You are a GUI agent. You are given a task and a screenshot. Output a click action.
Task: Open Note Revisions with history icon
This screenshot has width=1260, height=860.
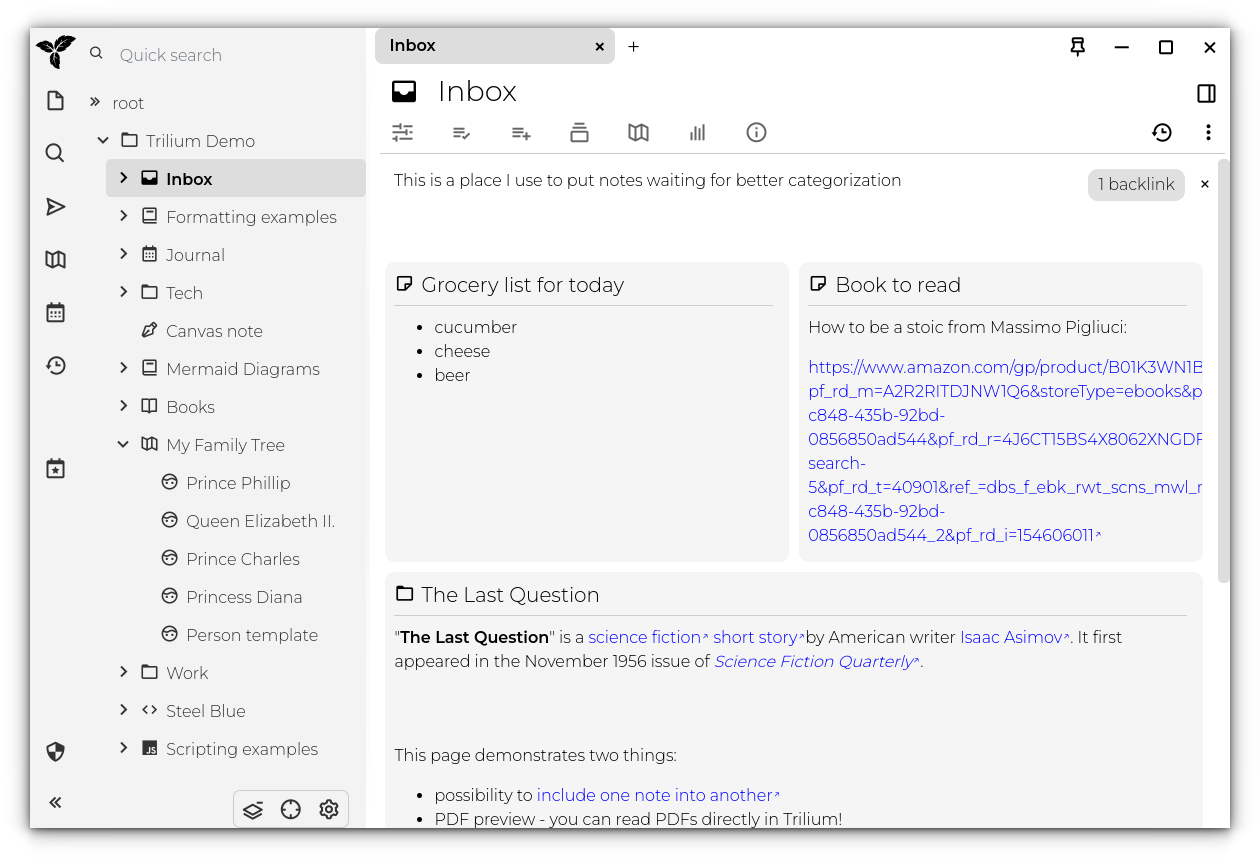(x=1161, y=132)
